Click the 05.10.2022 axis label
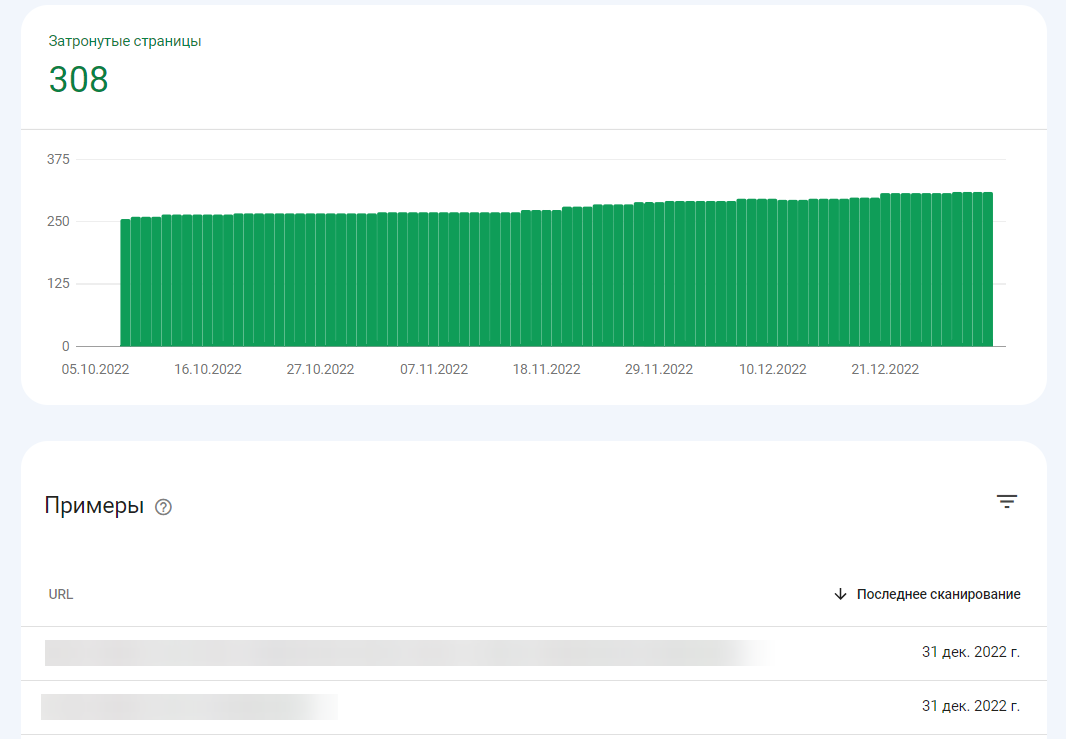The width and height of the screenshot is (1066, 739). 95,369
